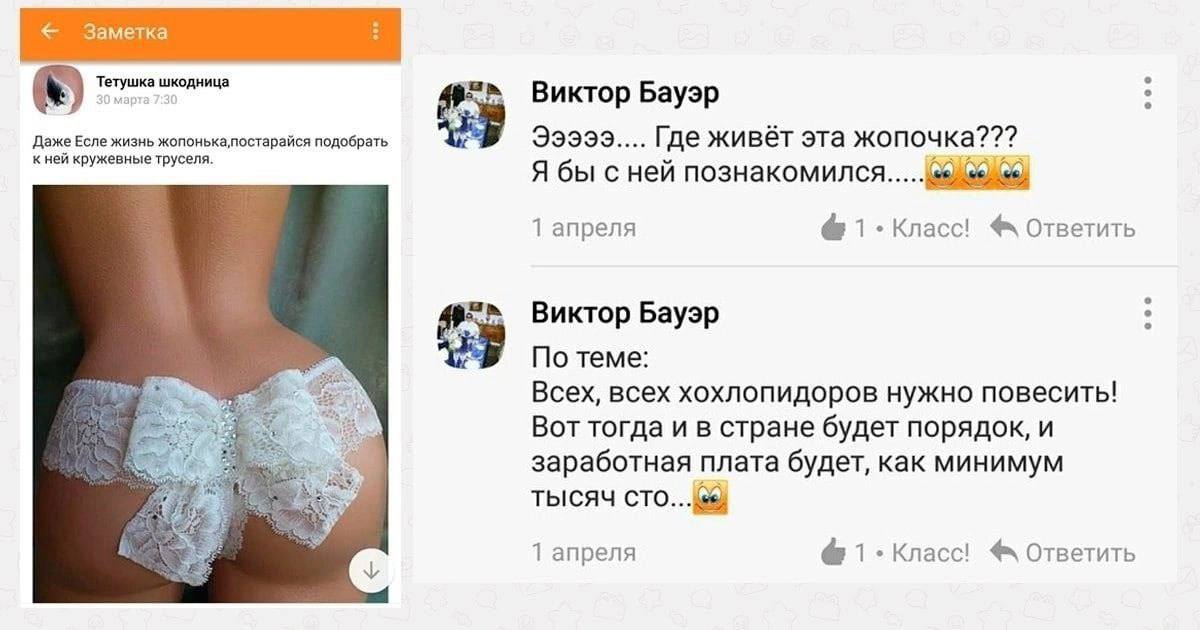Open options menu for second Виктор Бауэр comment
The height and width of the screenshot is (630, 1200).
tap(1148, 313)
